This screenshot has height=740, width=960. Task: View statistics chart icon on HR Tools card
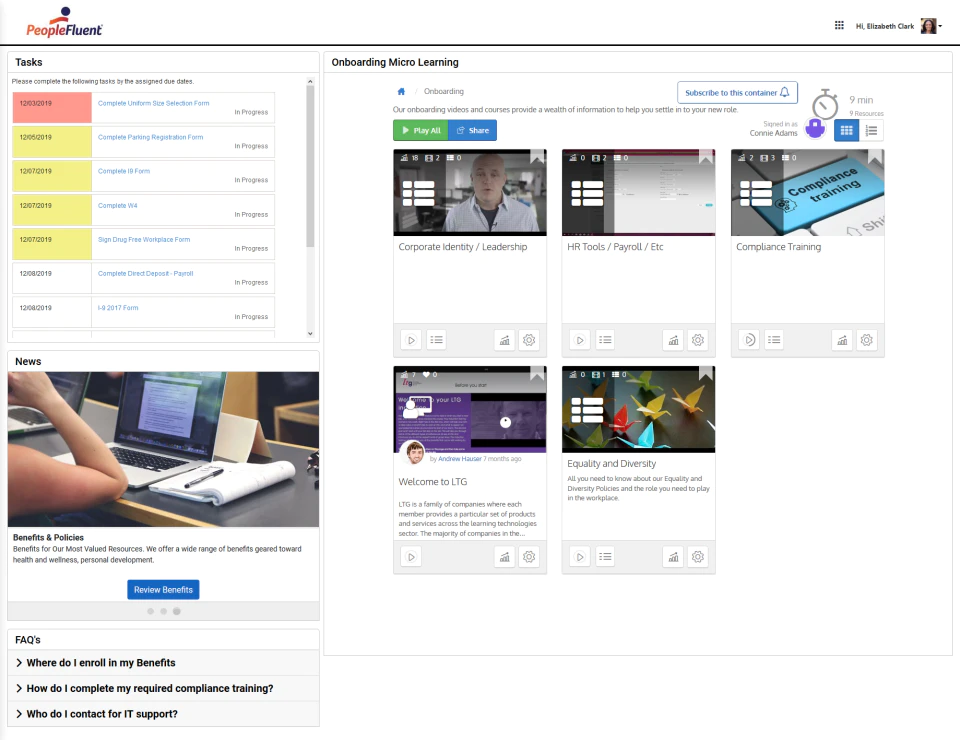tap(673, 340)
